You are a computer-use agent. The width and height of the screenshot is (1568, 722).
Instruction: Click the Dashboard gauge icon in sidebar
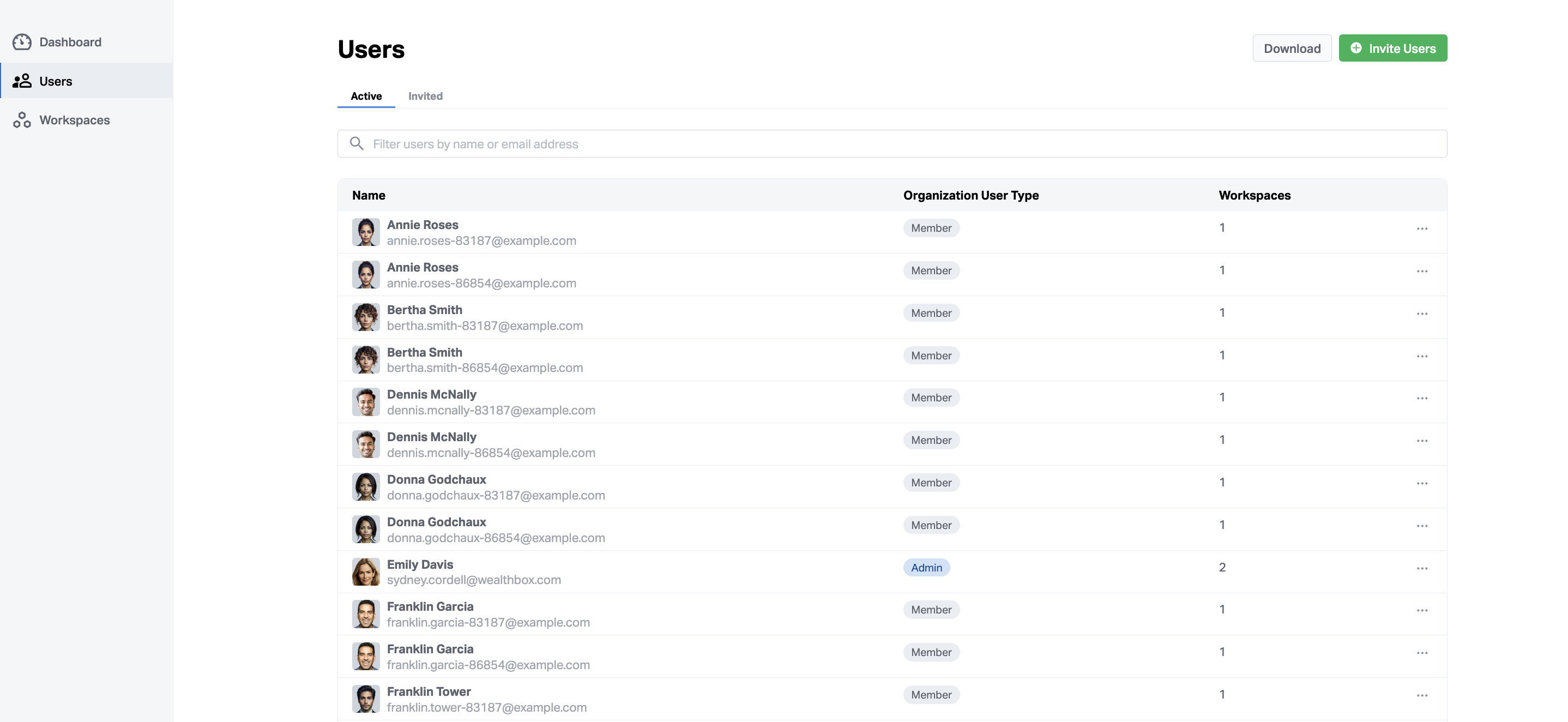(22, 42)
